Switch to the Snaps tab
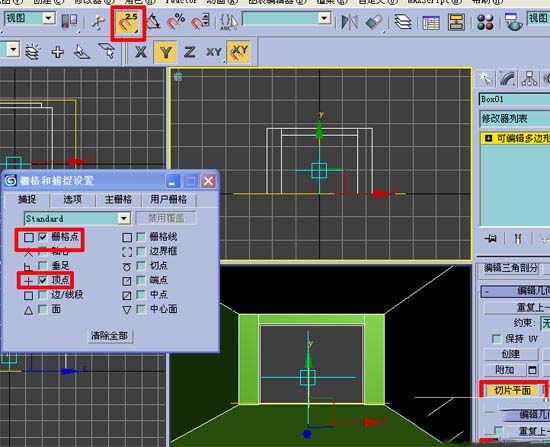550x447 pixels. 27,199
